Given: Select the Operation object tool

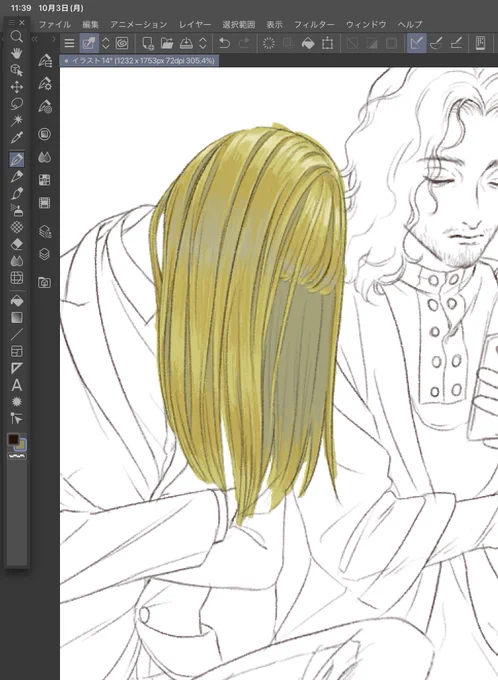Looking at the screenshot, I should coord(16,70).
